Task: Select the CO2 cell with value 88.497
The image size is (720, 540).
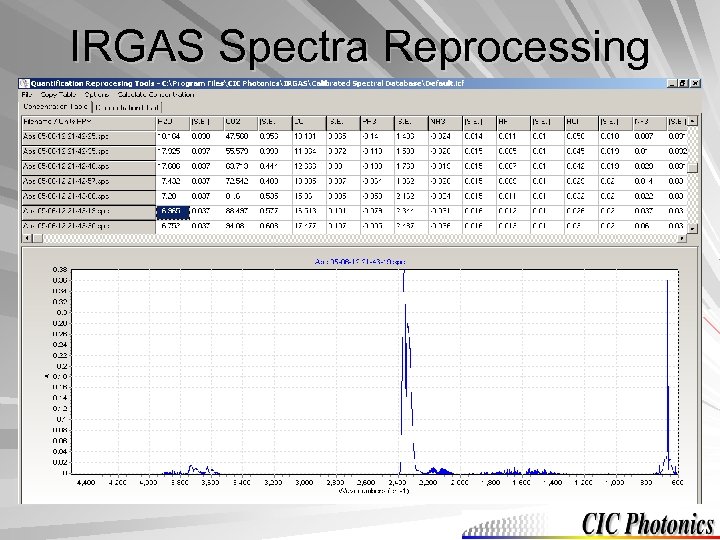Action: click(241, 212)
